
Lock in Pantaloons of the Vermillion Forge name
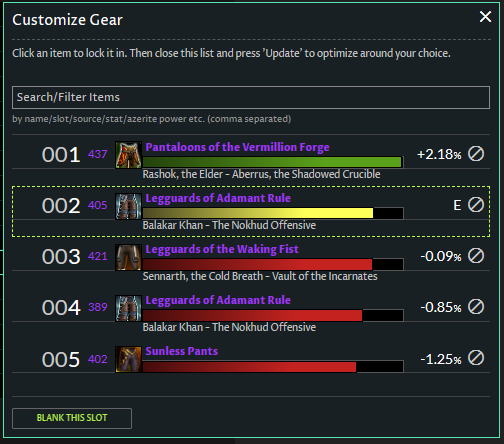[237, 147]
